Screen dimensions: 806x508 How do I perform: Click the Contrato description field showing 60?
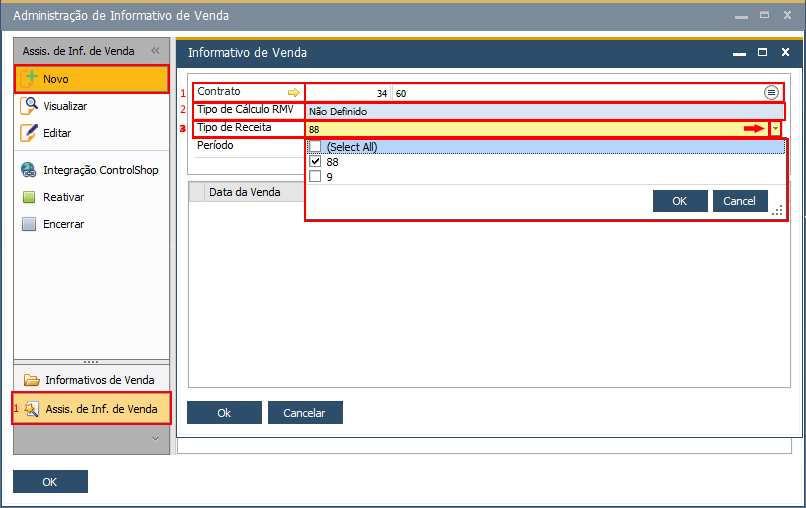[x=577, y=93]
